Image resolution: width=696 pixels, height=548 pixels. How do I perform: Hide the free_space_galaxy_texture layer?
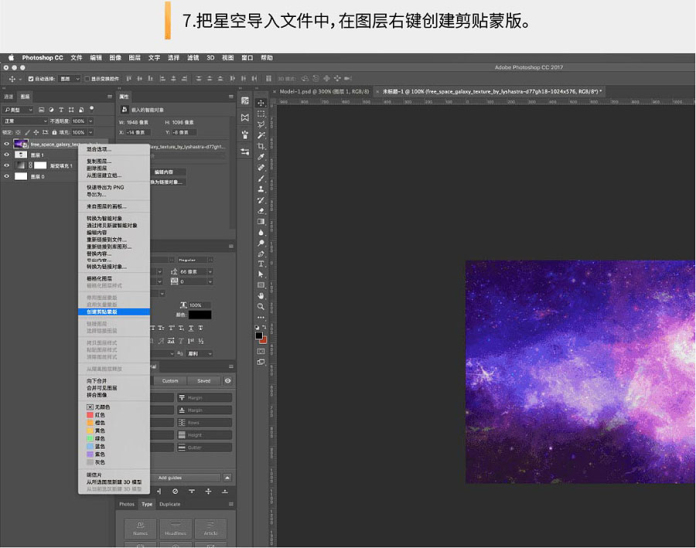pos(7,144)
